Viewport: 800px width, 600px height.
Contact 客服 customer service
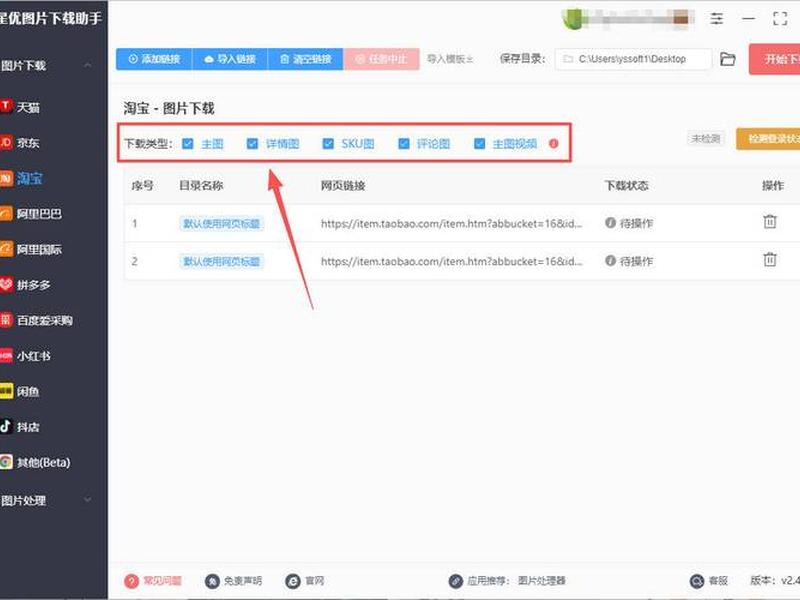[x=709, y=581]
